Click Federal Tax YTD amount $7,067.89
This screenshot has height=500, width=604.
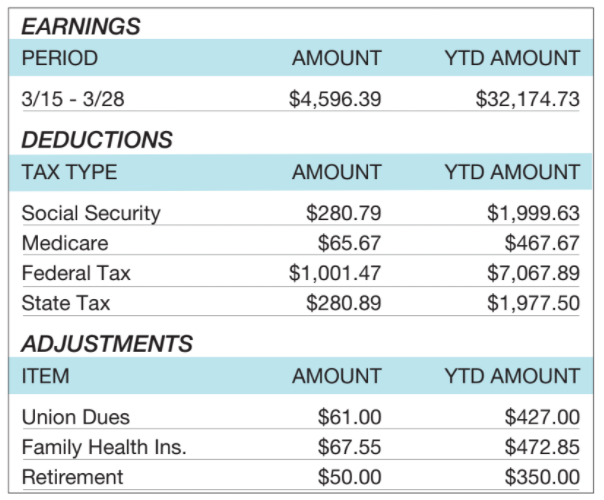pos(533,273)
